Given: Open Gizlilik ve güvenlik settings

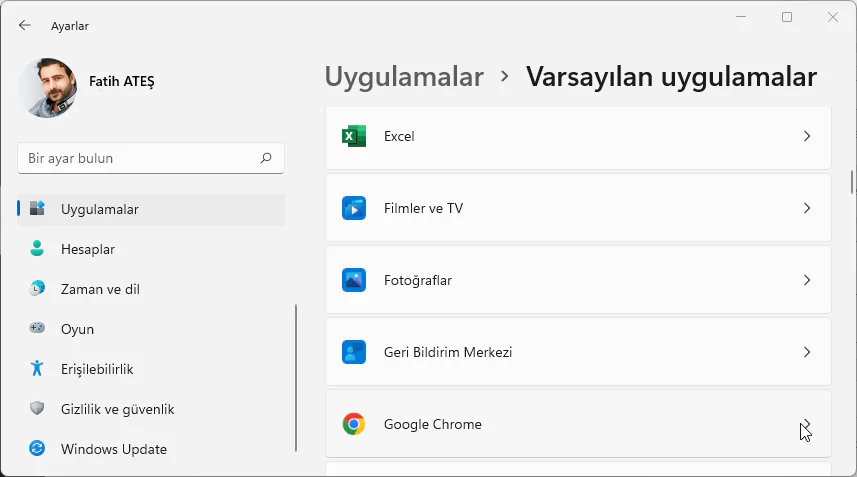Looking at the screenshot, I should tap(117, 409).
